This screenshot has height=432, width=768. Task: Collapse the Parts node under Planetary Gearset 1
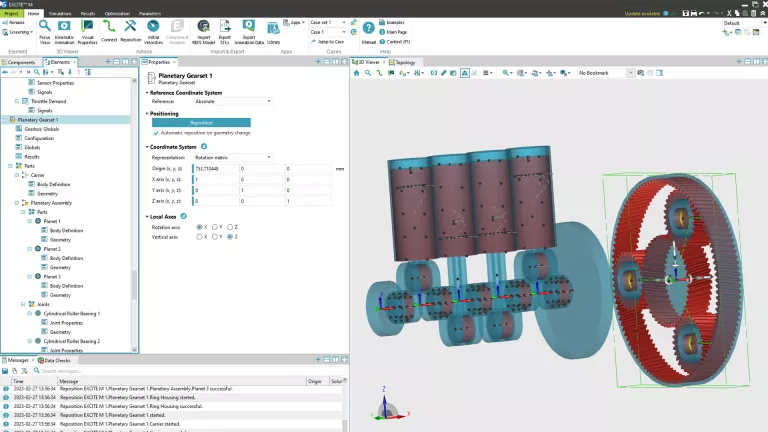pyautogui.click(x=10, y=166)
